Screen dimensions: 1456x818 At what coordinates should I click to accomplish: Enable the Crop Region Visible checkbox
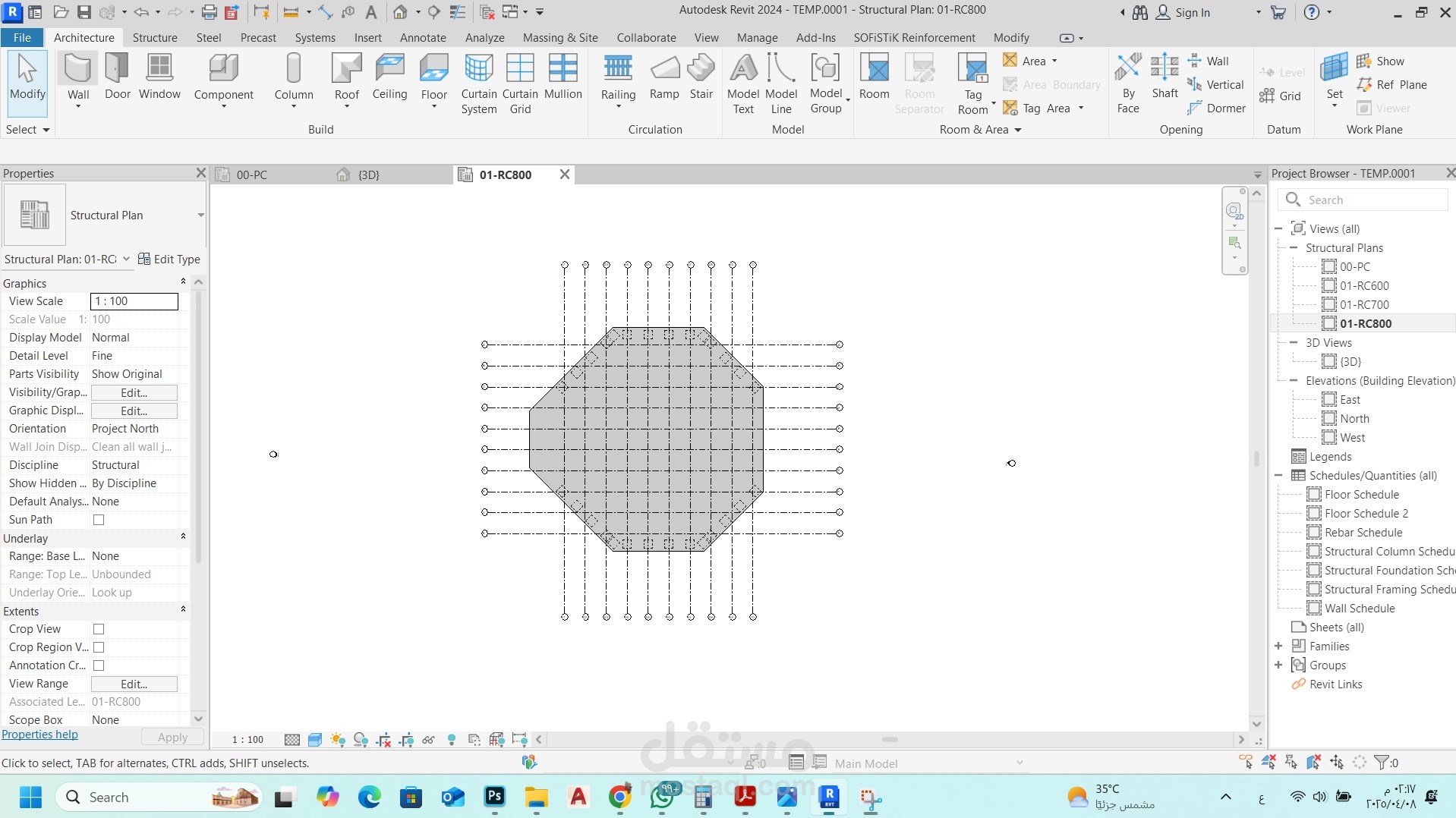[99, 647]
